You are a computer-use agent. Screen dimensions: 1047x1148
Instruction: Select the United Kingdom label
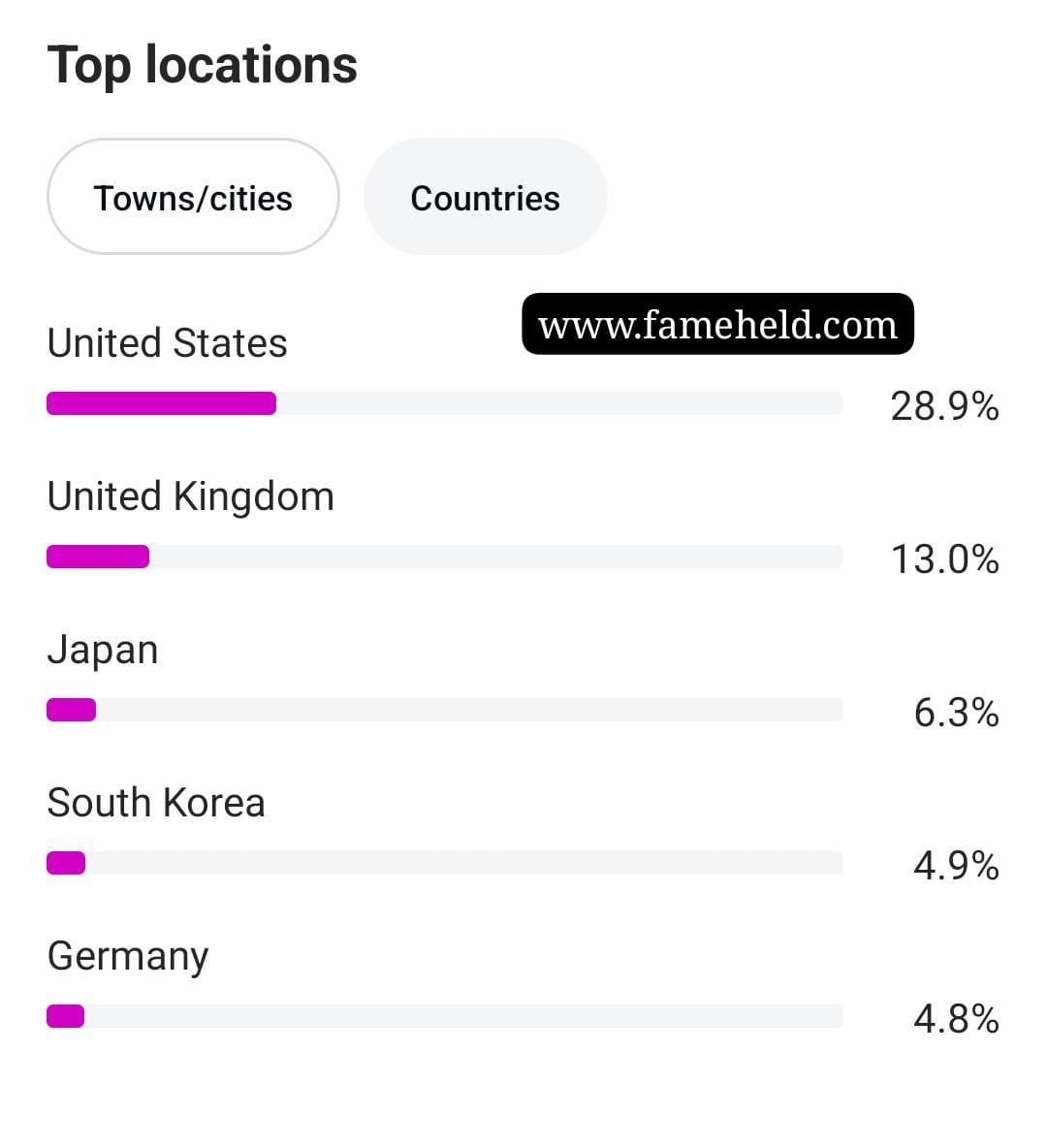[x=190, y=496]
